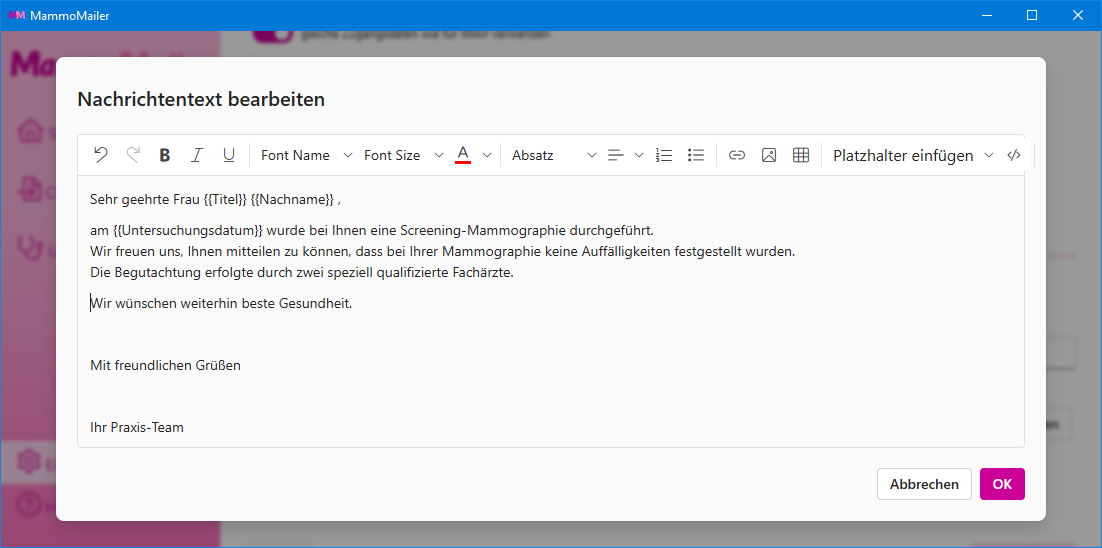Screen dimensions: 1102x548
Task: Toggle italic formatting
Action: [x=197, y=155]
